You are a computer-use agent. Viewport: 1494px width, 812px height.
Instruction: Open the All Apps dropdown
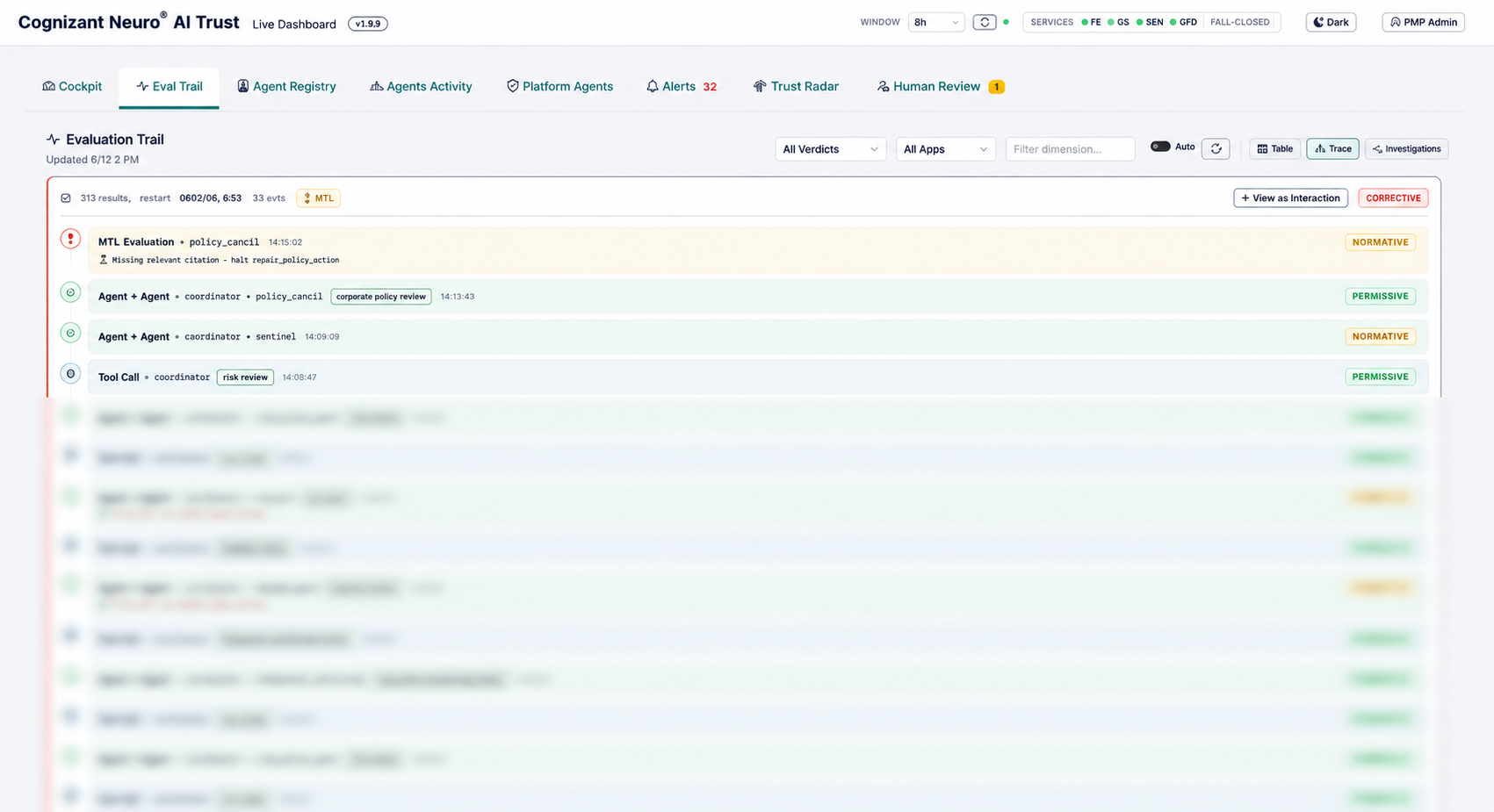945,149
